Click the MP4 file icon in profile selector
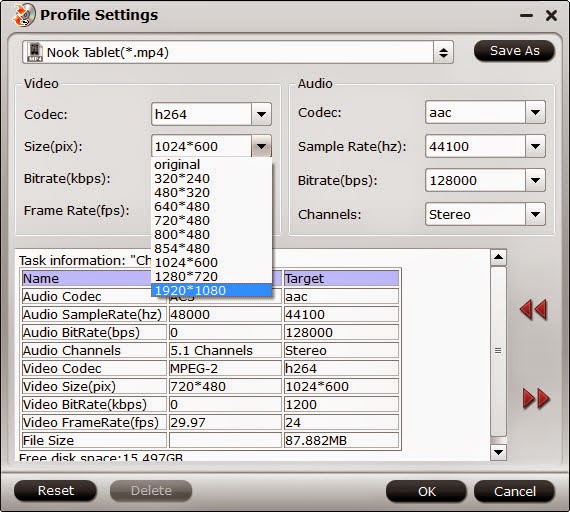The height and width of the screenshot is (512, 570). coord(35,53)
